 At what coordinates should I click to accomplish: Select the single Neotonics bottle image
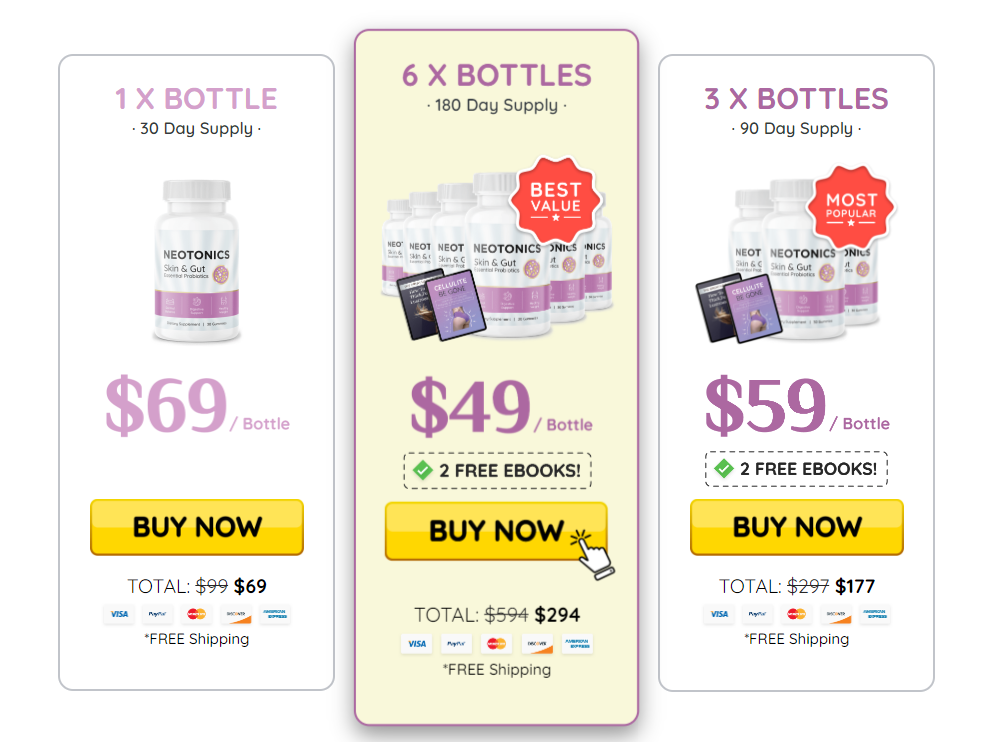pos(197,261)
